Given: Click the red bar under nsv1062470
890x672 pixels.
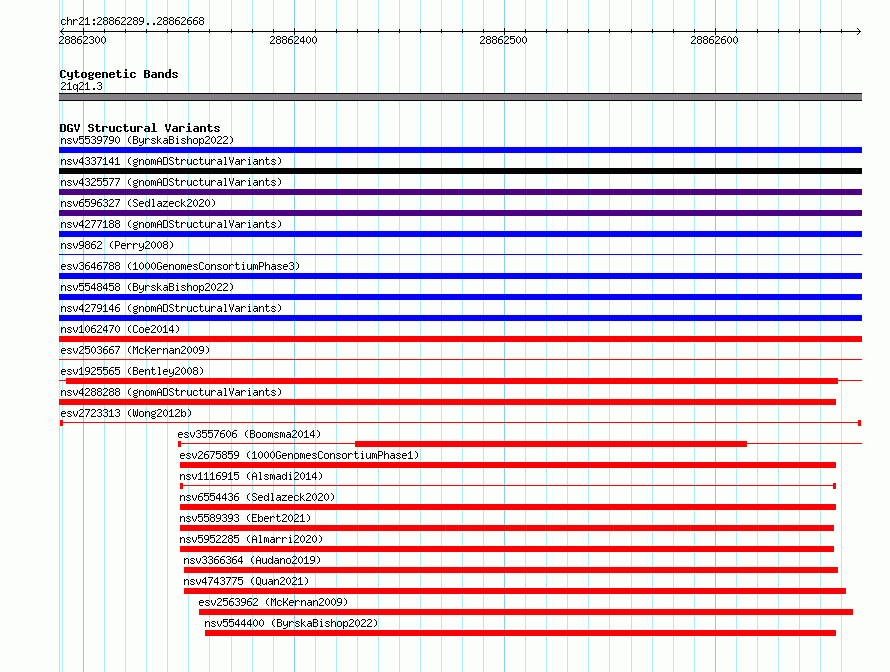Looking at the screenshot, I should coord(460,339).
